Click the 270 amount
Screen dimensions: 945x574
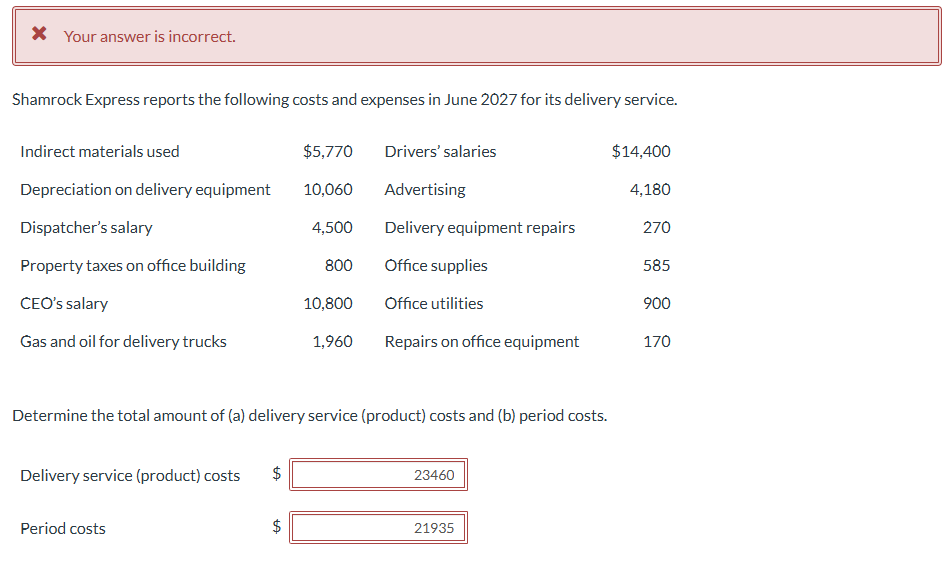point(657,227)
